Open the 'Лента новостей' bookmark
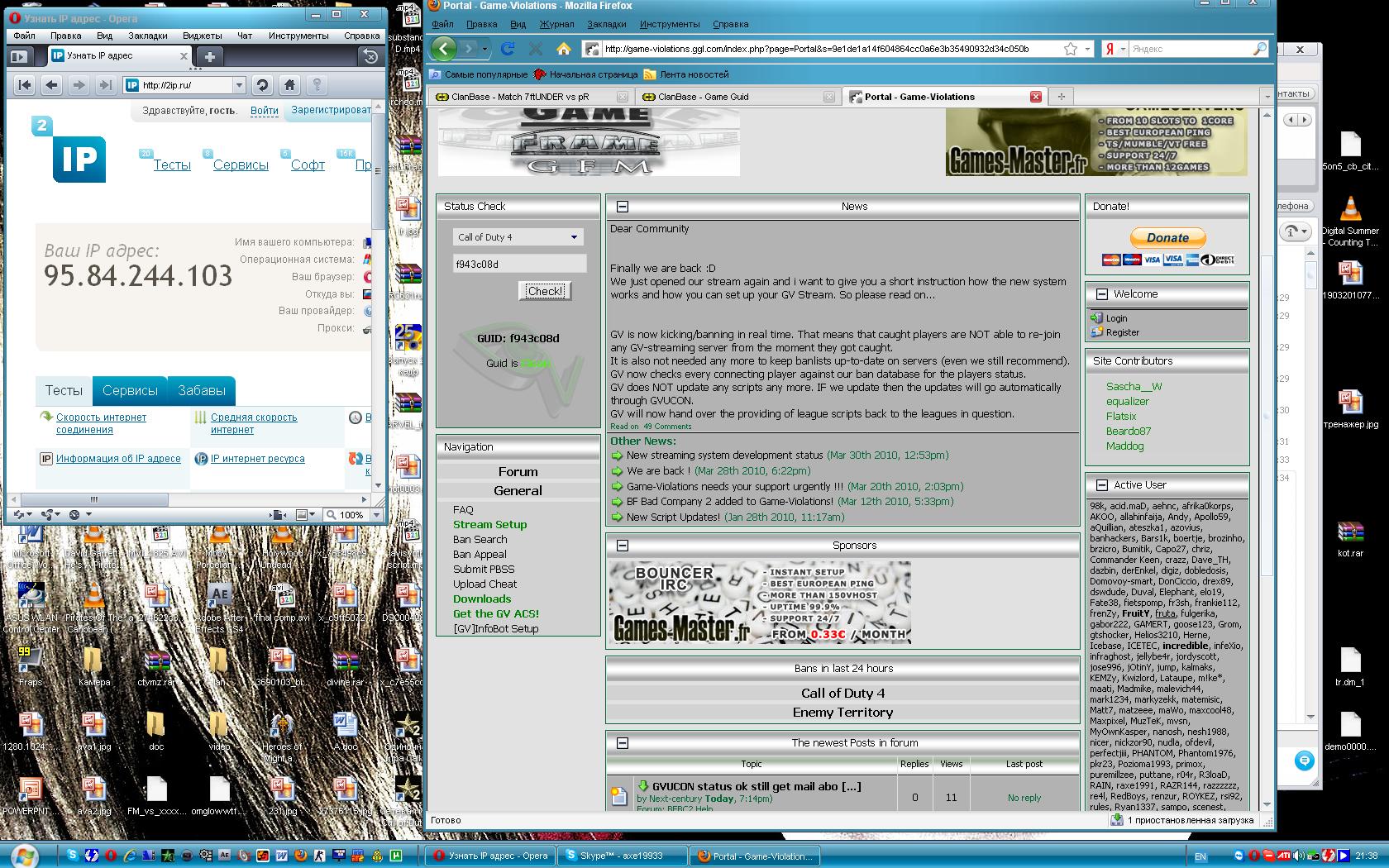Screen dimensions: 1389x868 [686, 74]
